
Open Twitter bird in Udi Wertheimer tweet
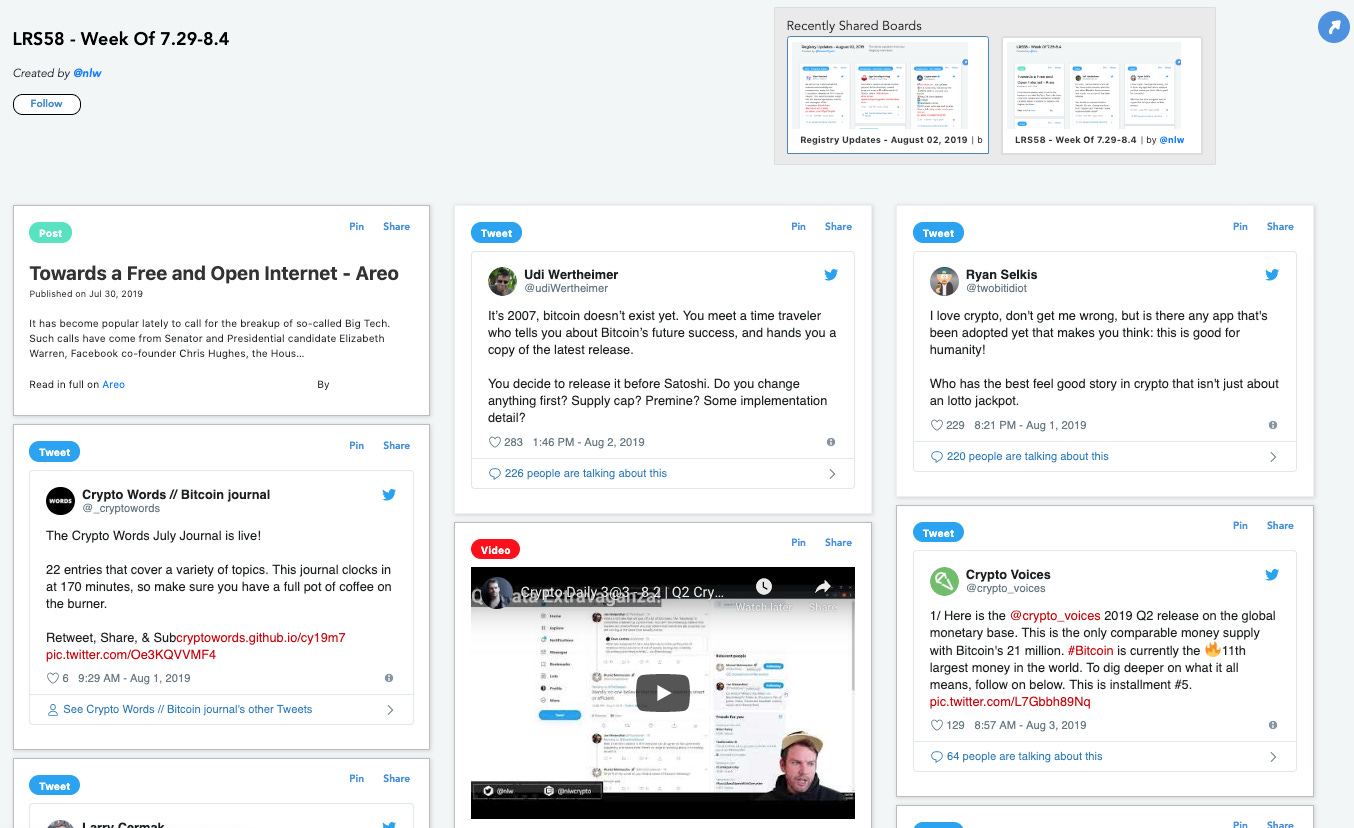click(831, 275)
